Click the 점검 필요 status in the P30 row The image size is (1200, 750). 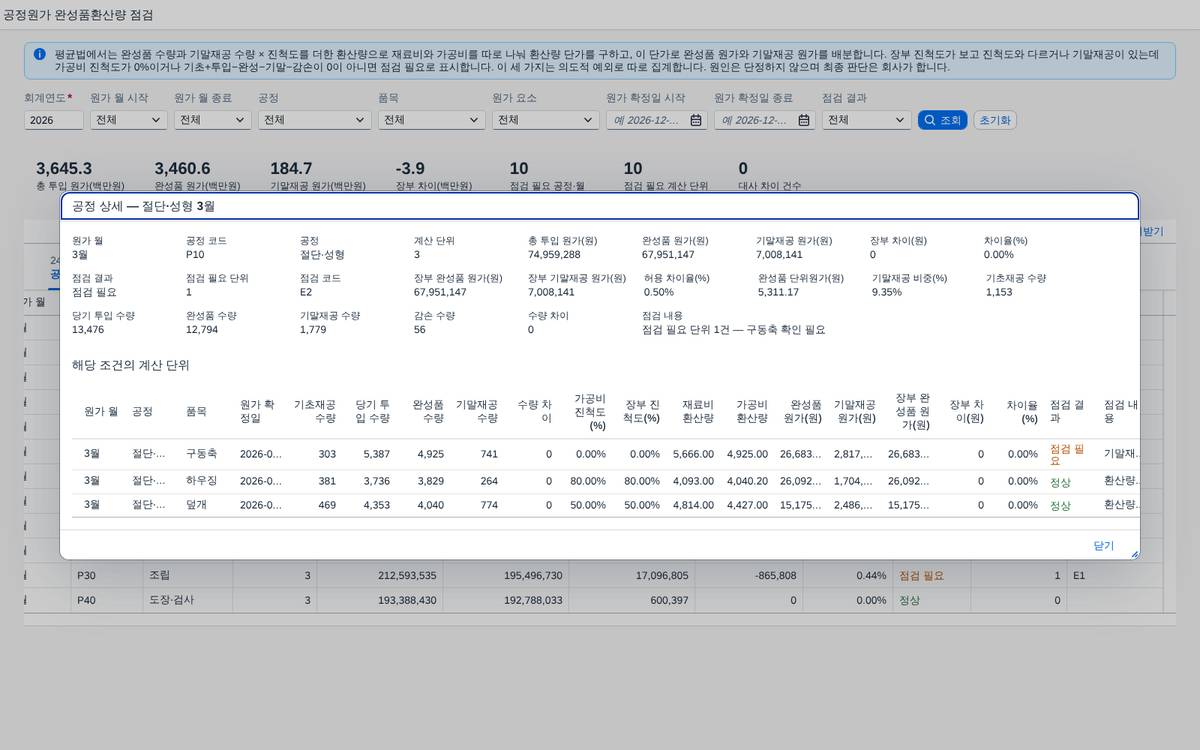click(x=921, y=576)
